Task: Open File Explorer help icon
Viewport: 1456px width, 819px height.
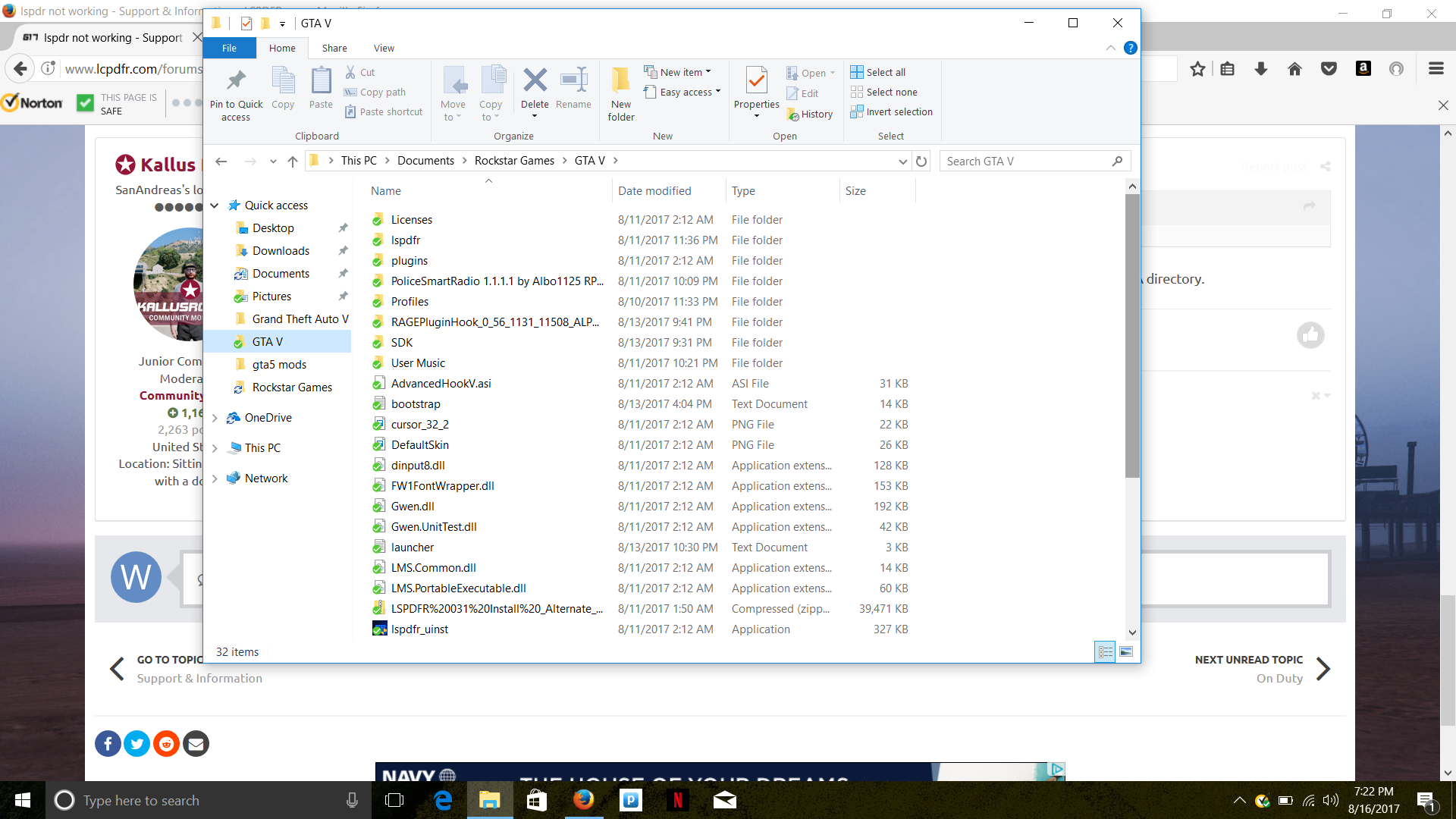Action: coord(1130,48)
